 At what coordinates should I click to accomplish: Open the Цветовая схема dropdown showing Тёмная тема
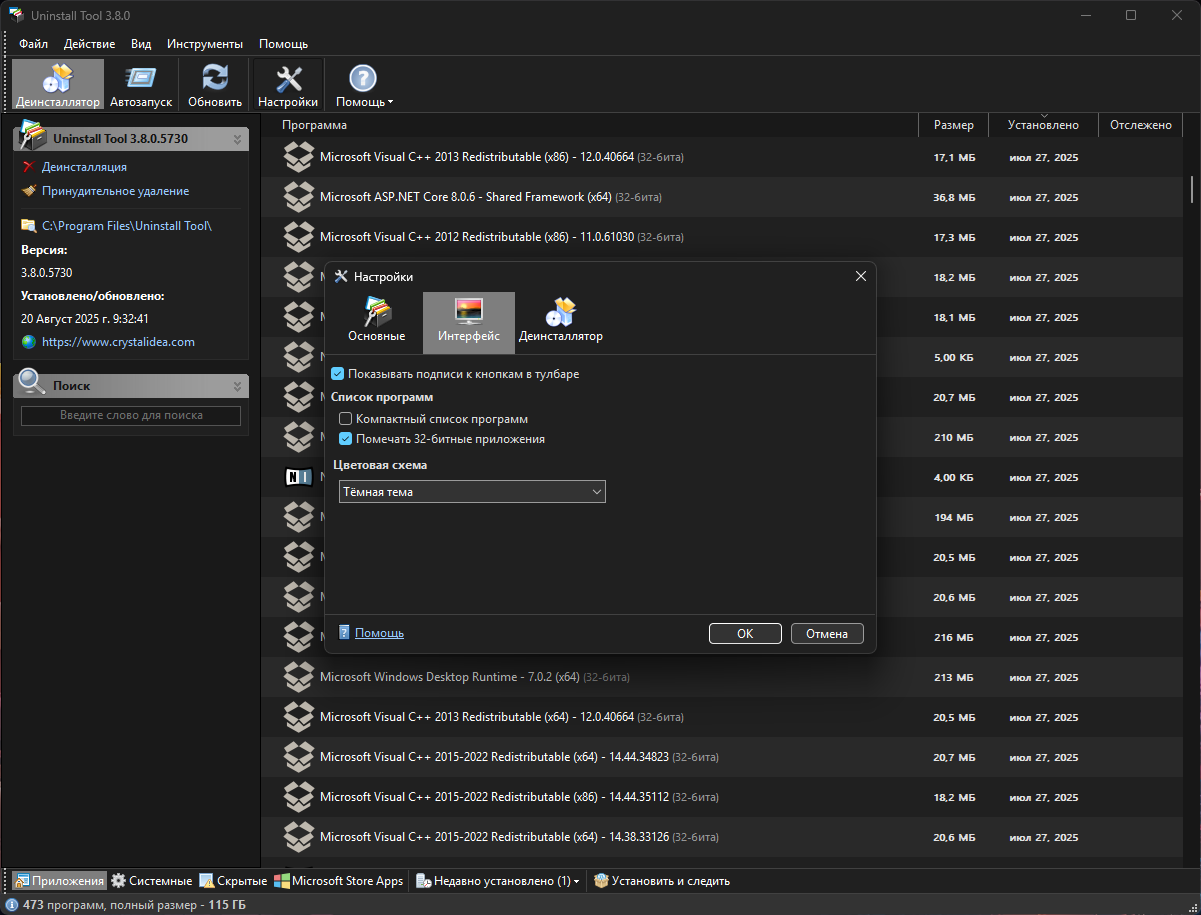[472, 492]
